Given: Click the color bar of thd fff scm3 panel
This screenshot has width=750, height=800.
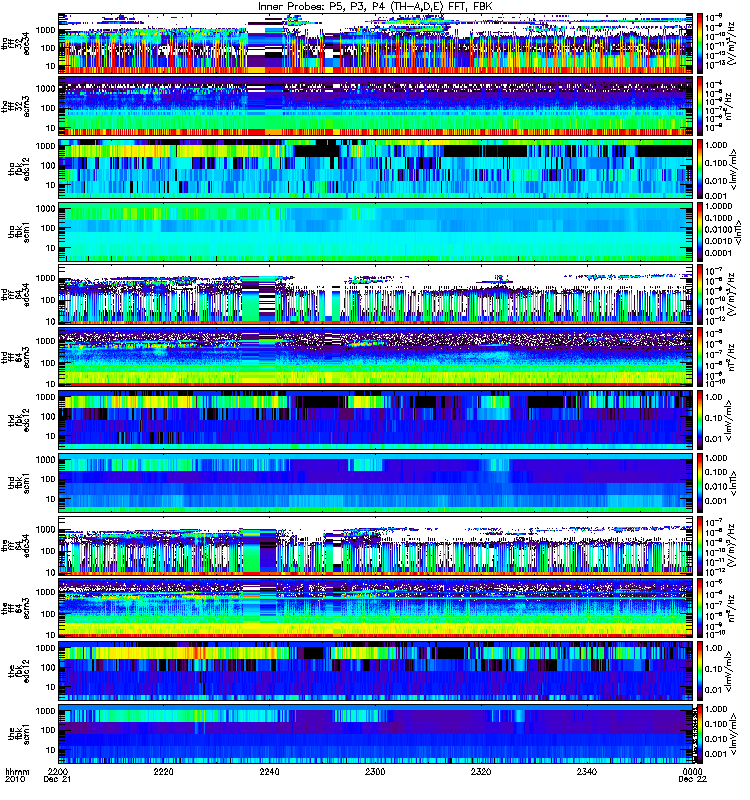Looking at the screenshot, I should 700,357.
